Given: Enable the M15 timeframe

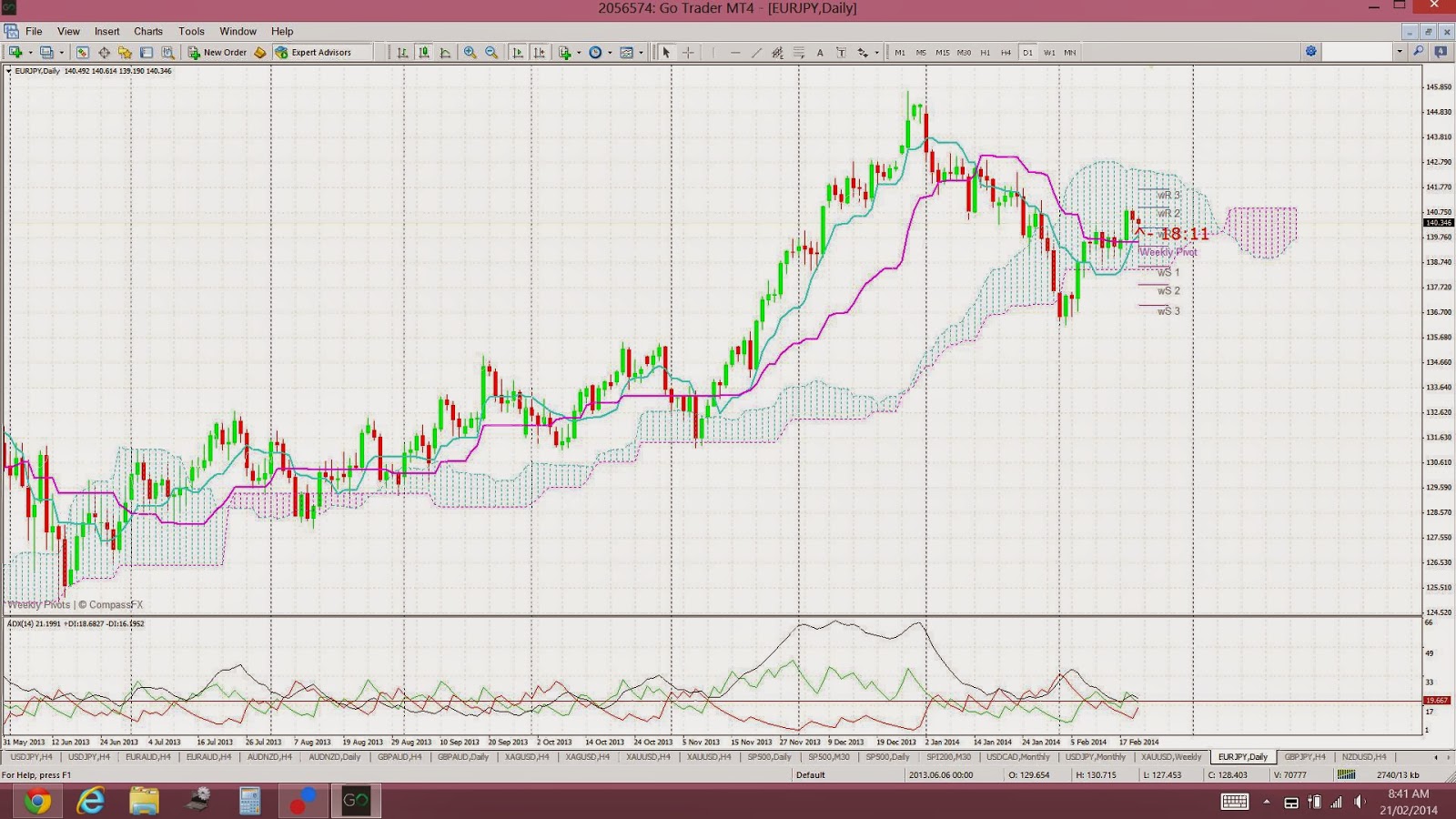Looking at the screenshot, I should tap(942, 52).
